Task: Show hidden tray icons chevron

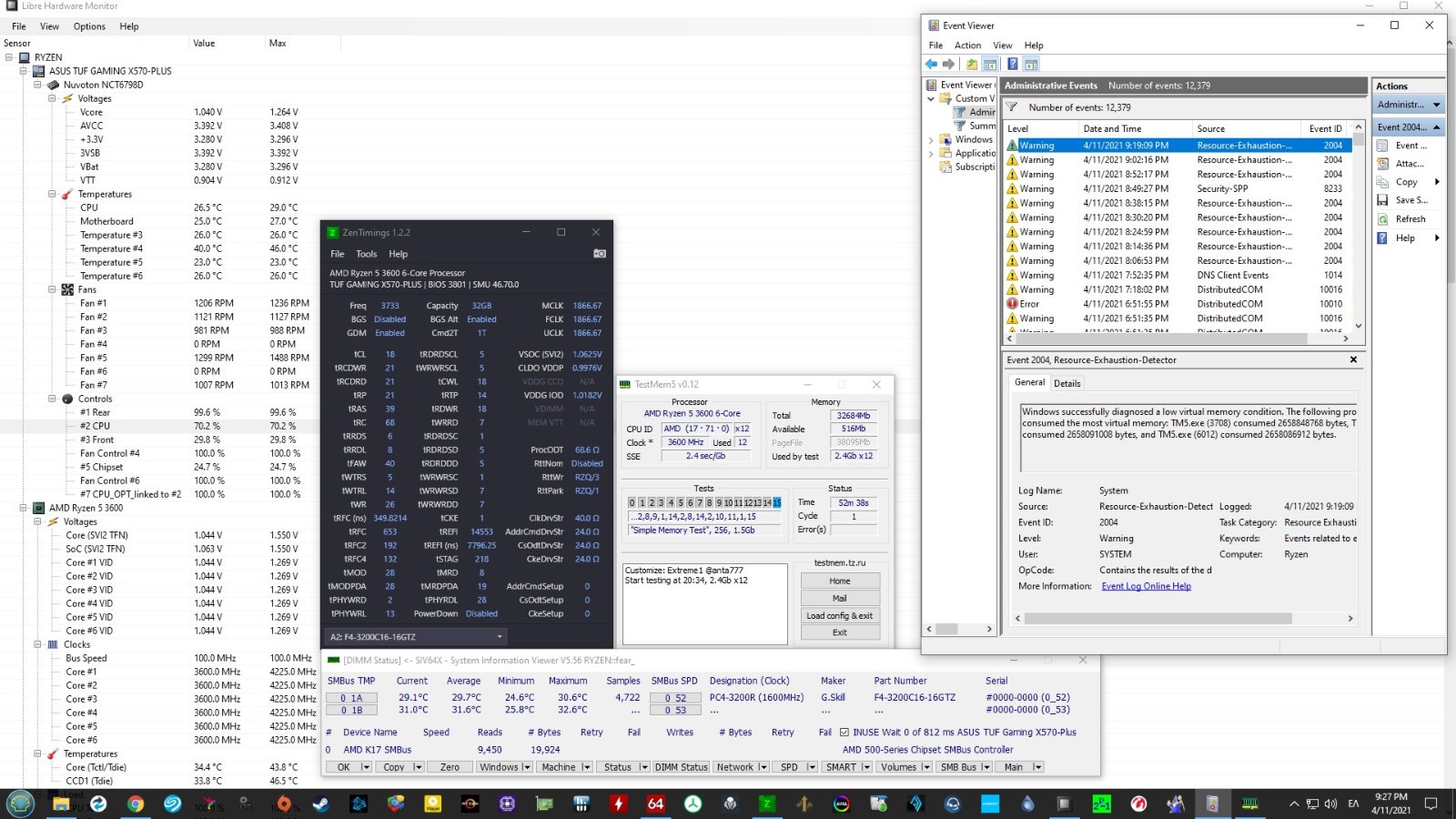Action: click(1294, 804)
